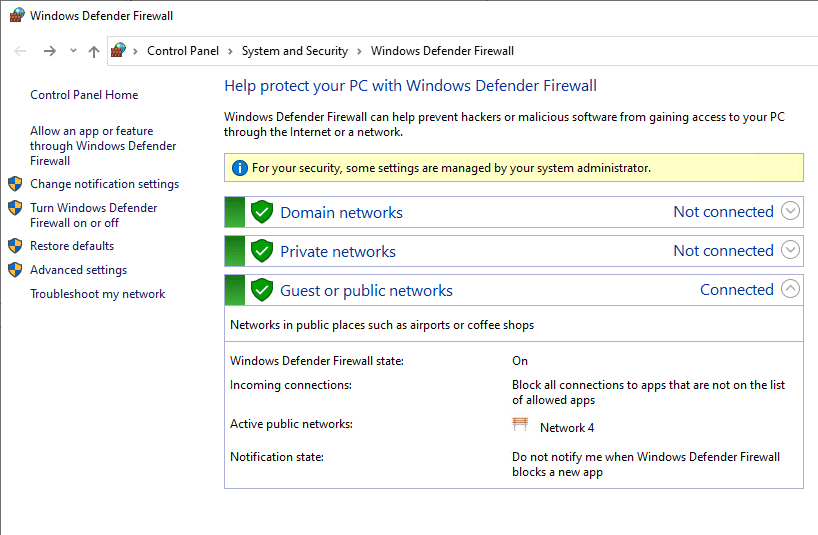Image resolution: width=818 pixels, height=535 pixels.
Task: Open Allow an app or feature link
Action: tap(103, 145)
